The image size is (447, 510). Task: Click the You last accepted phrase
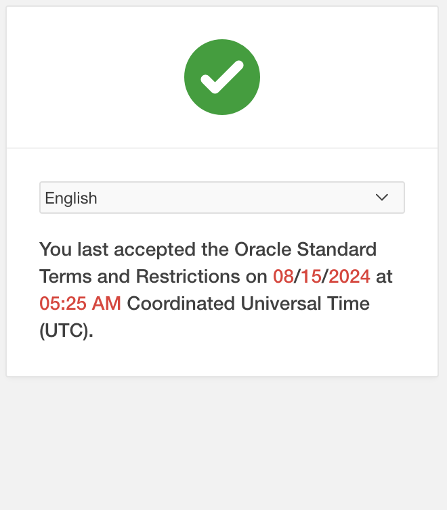117,249
